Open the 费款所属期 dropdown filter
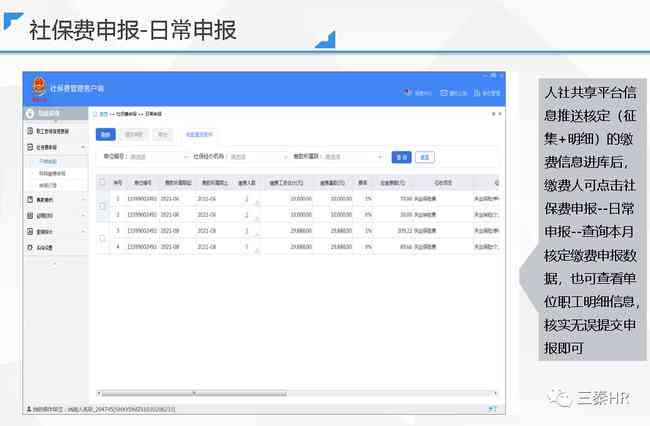The image size is (650, 426). 353,157
